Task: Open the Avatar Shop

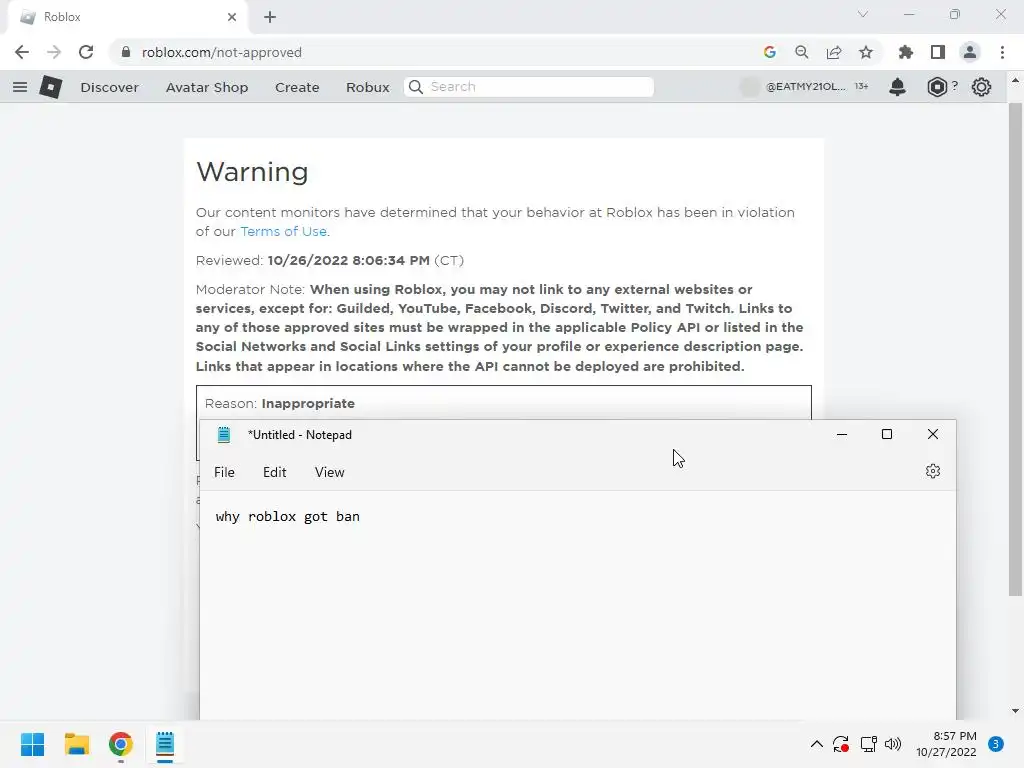Action: tap(207, 87)
